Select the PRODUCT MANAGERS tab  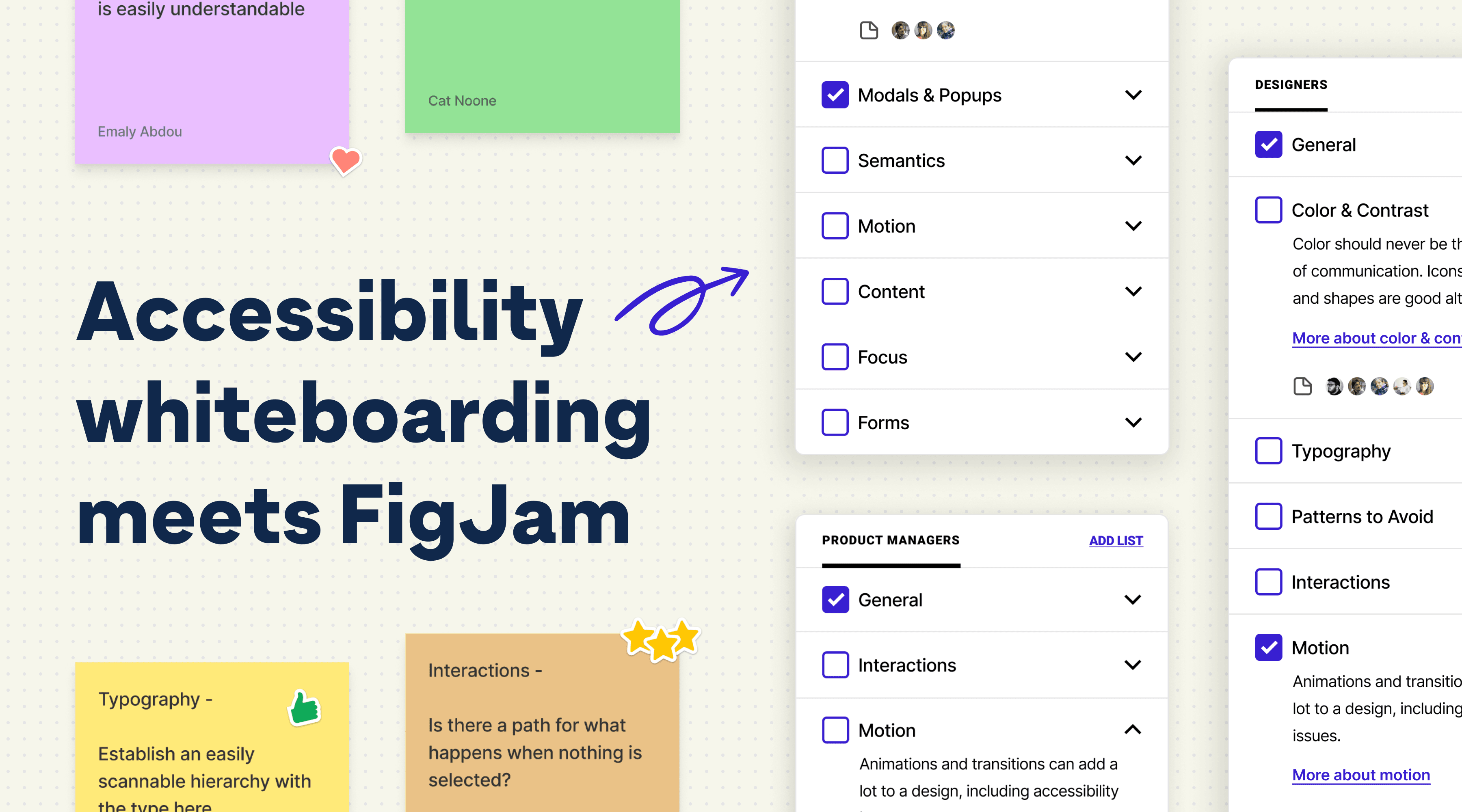coord(892,540)
